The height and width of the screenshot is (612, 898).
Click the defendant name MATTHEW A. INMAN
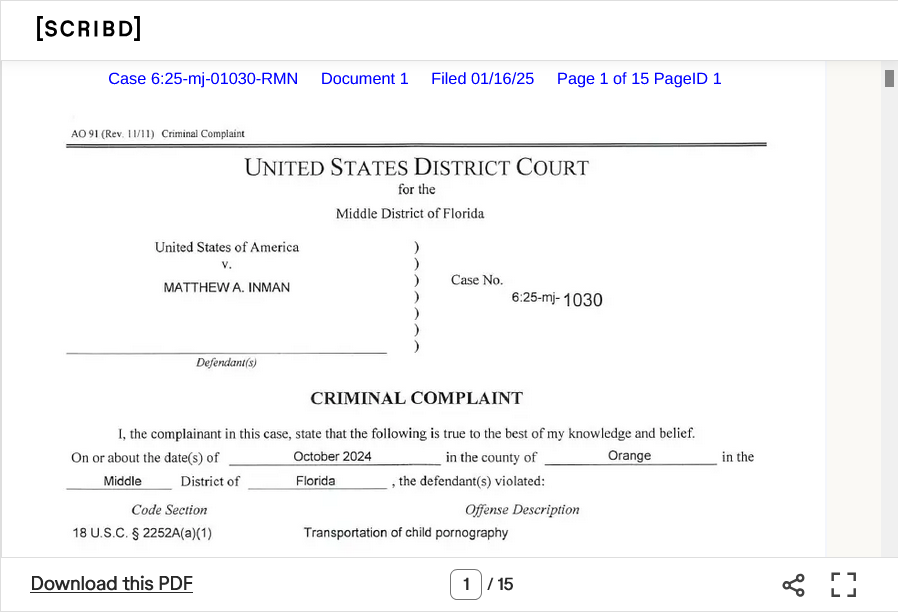227,288
